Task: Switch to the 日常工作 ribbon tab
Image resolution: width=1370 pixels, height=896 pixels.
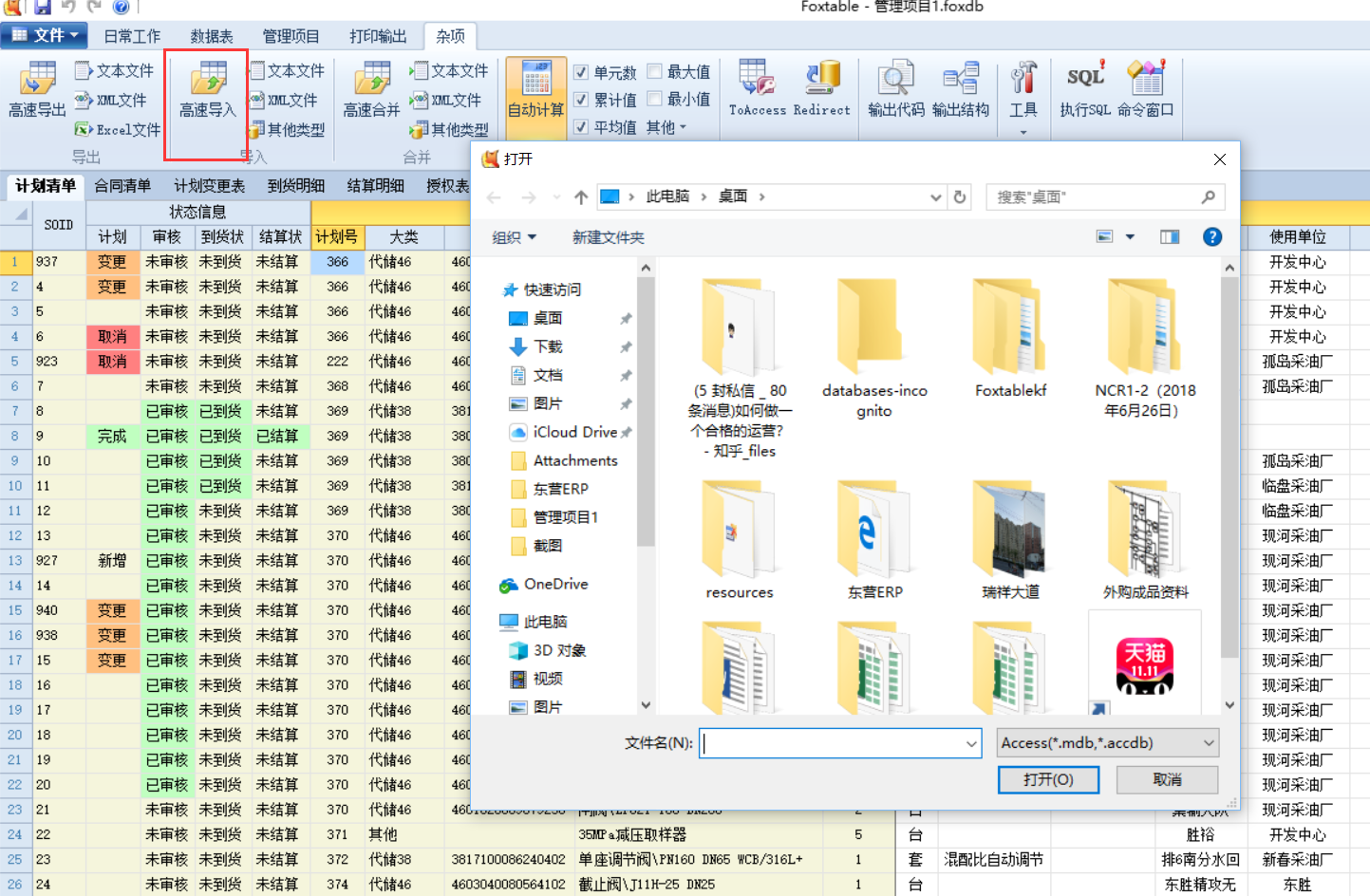Action: (132, 36)
